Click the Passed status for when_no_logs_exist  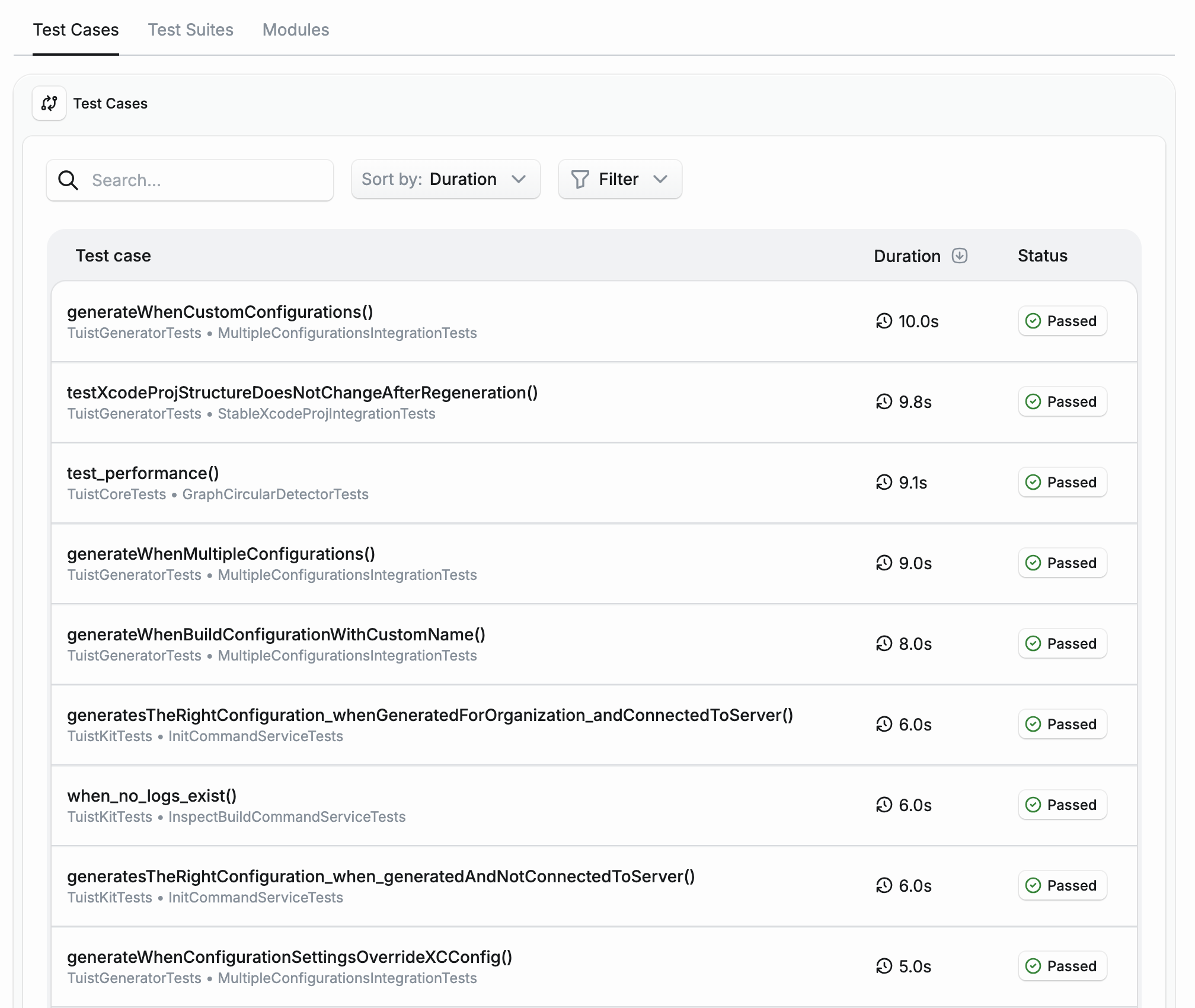tap(1062, 805)
